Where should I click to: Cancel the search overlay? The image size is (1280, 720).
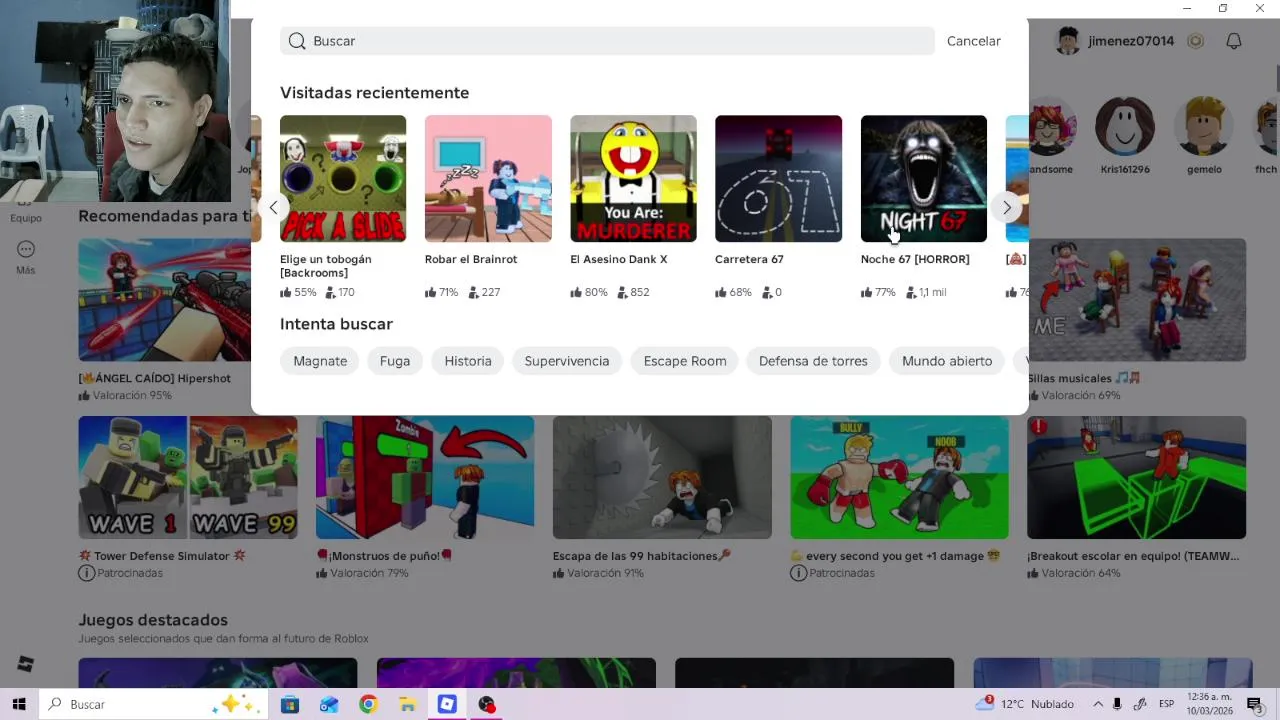(973, 41)
